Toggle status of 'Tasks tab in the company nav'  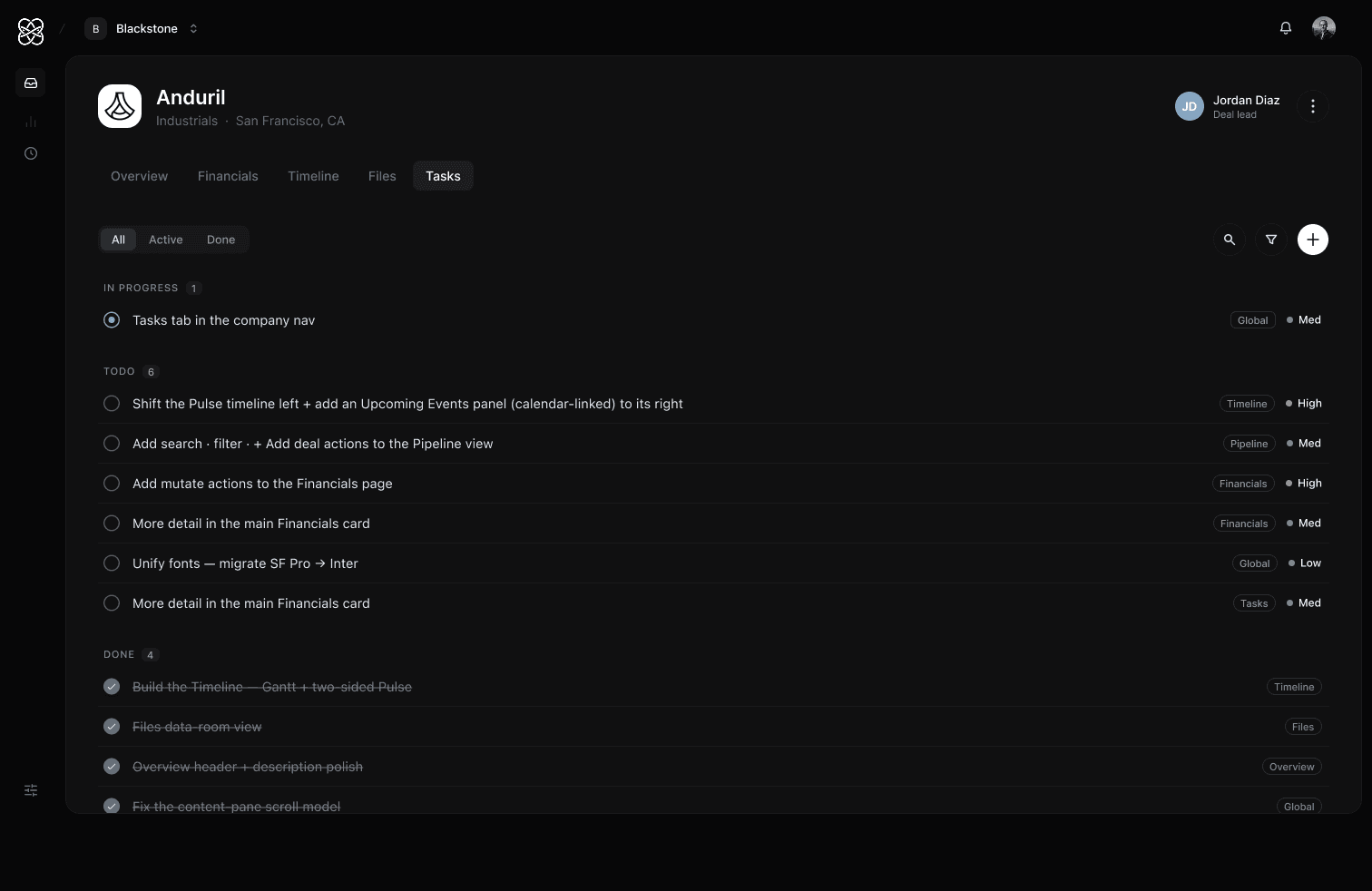pos(112,320)
